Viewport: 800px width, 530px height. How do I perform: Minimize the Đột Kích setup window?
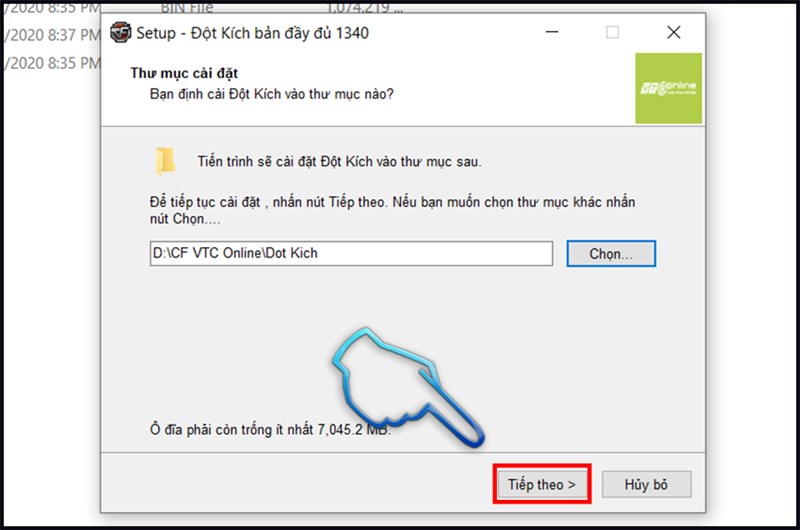tap(552, 32)
